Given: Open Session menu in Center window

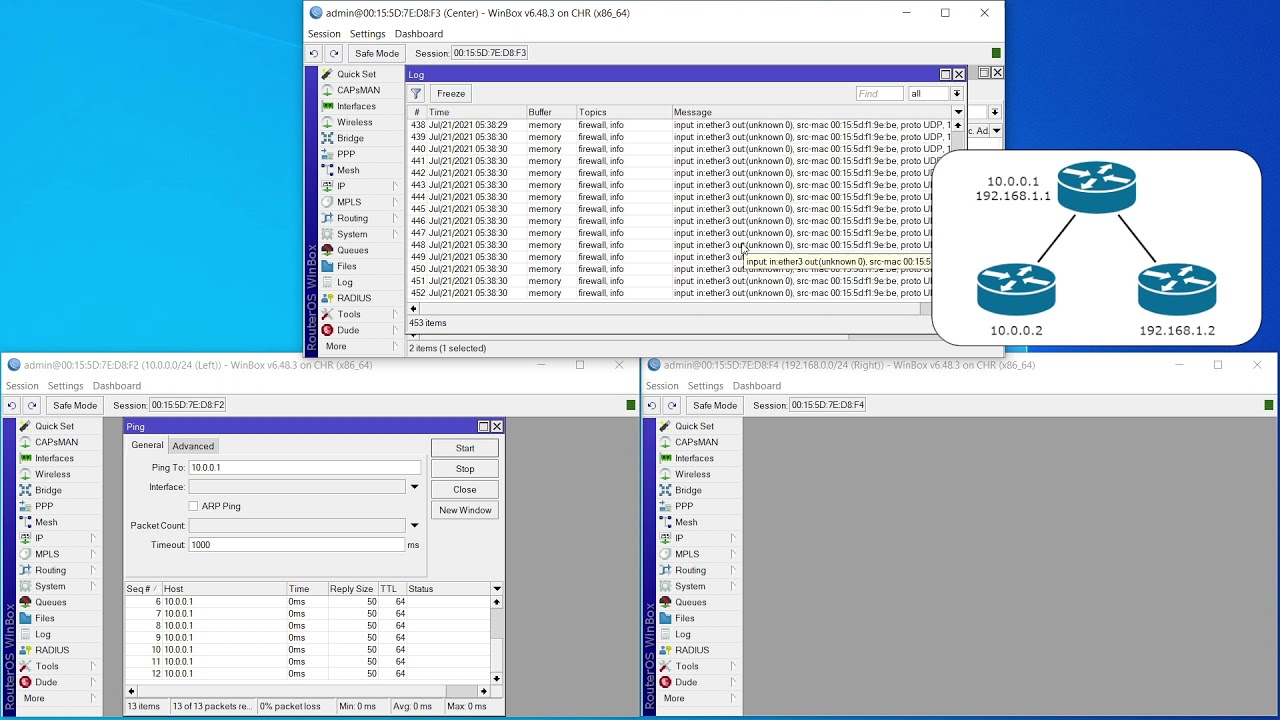Looking at the screenshot, I should click(x=324, y=34).
